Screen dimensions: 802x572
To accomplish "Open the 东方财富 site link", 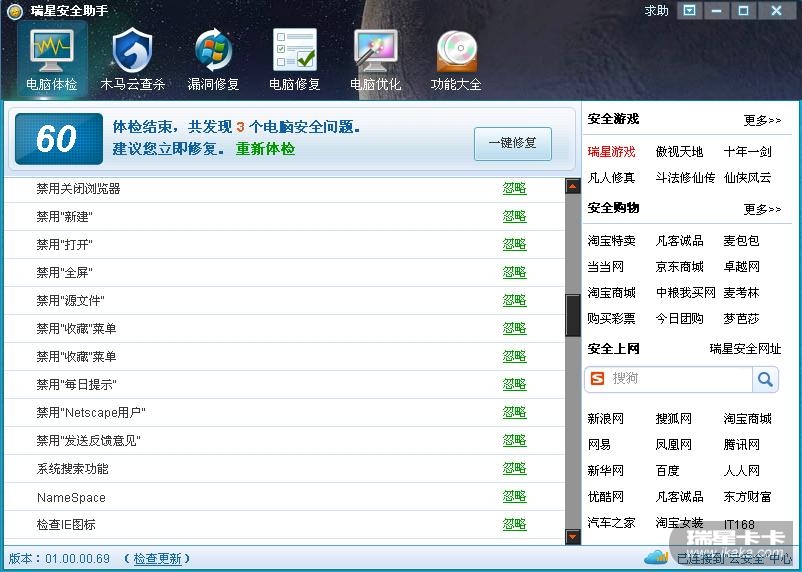I will pyautogui.click(x=747, y=497).
